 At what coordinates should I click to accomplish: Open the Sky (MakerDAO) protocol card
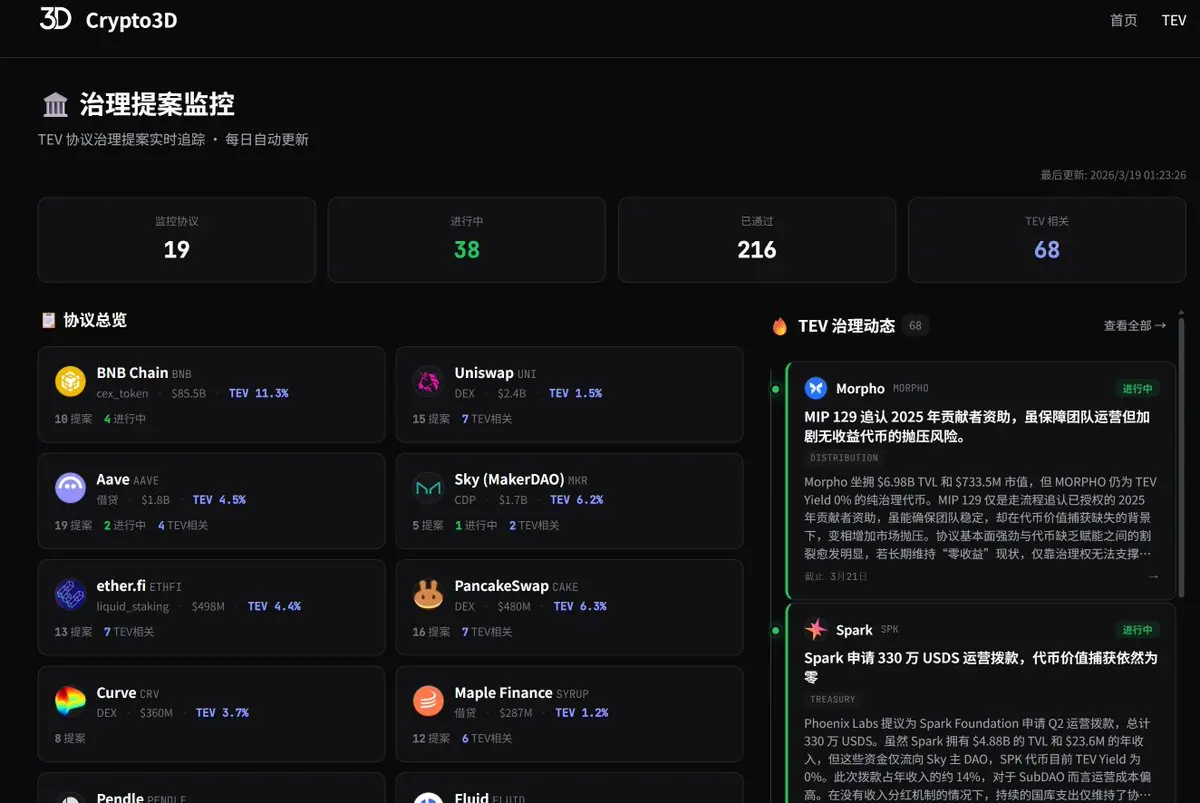569,501
